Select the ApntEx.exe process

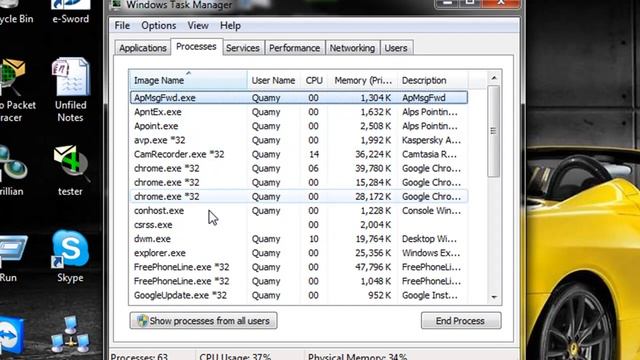tap(299, 112)
